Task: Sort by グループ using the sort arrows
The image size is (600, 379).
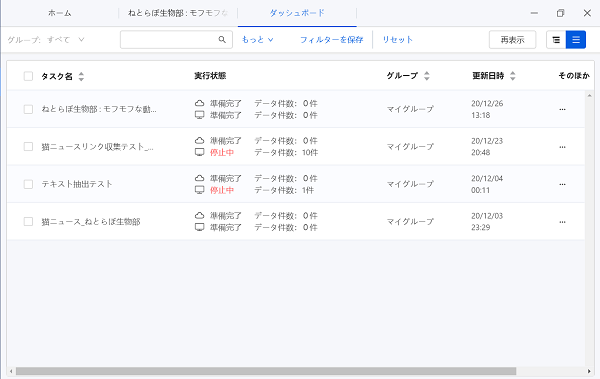Action: pyautogui.click(x=427, y=76)
